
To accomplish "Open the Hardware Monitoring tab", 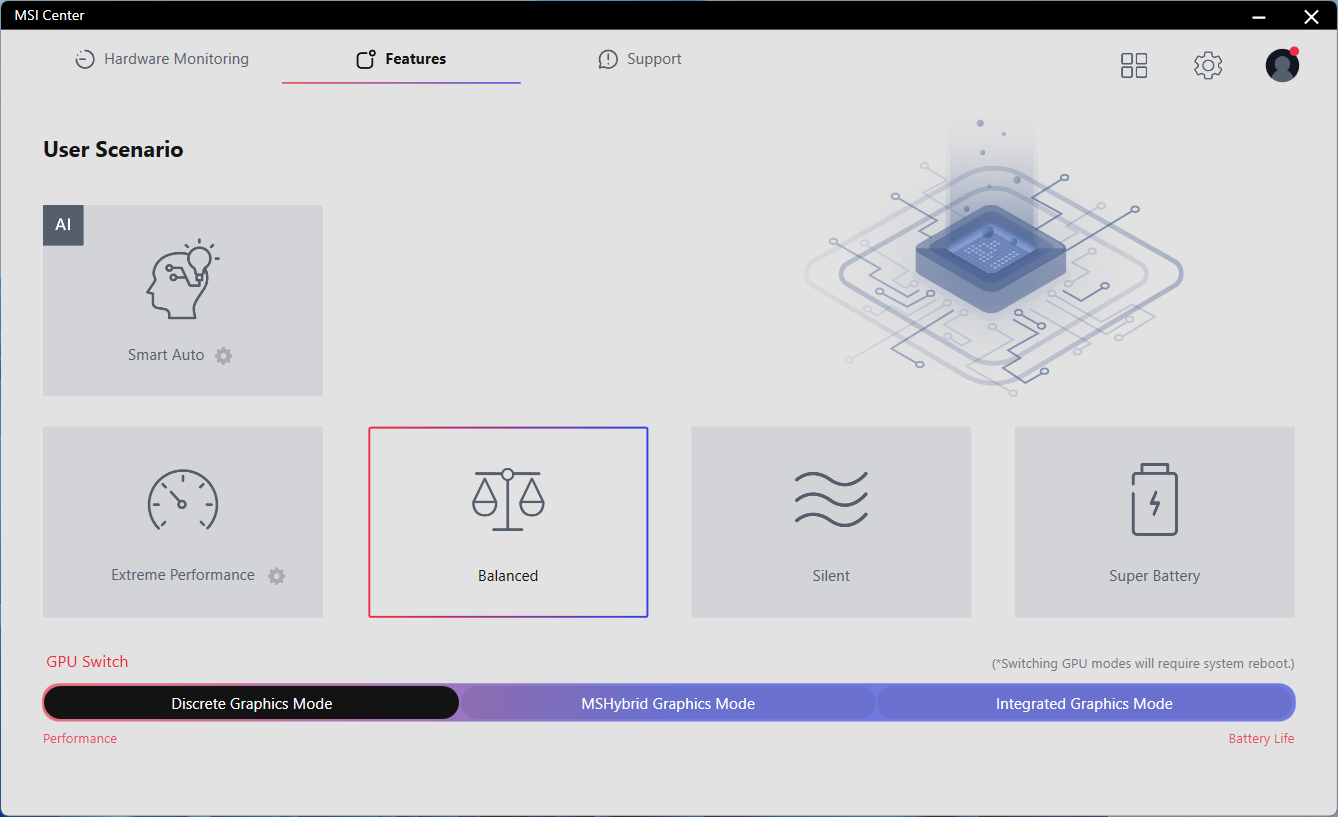I will 162,59.
